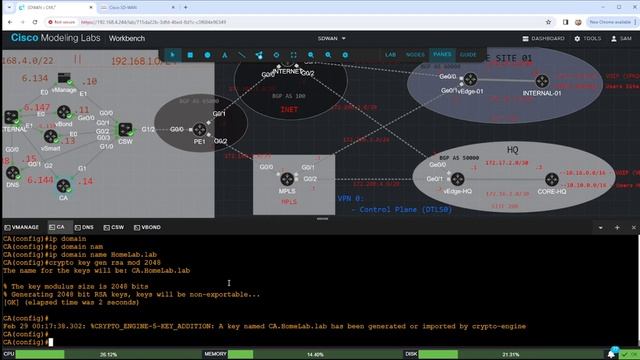Screen dimensions: 640x360
Task: Close the console pane
Action: tap(633, 227)
